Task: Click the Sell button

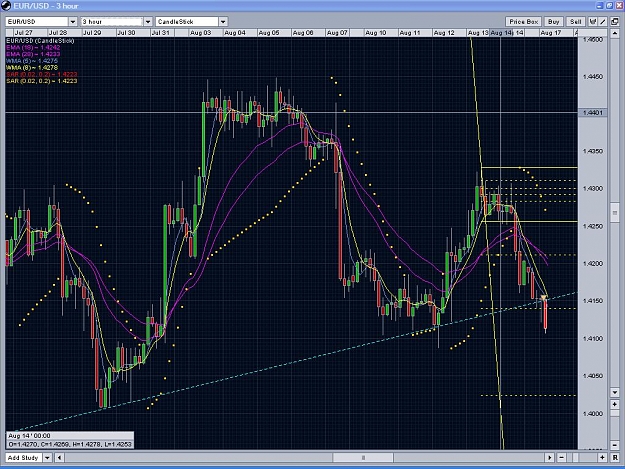Action: pyautogui.click(x=575, y=22)
